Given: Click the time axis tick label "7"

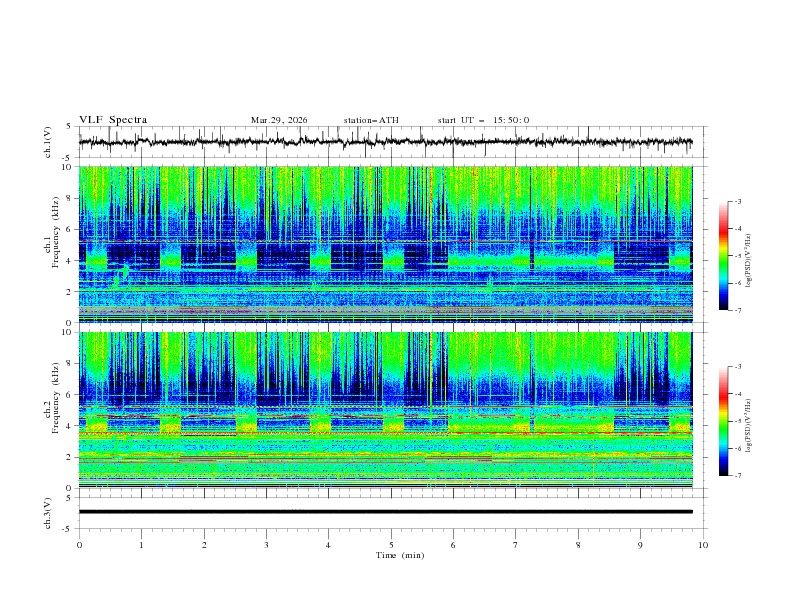Looking at the screenshot, I should tap(516, 545).
